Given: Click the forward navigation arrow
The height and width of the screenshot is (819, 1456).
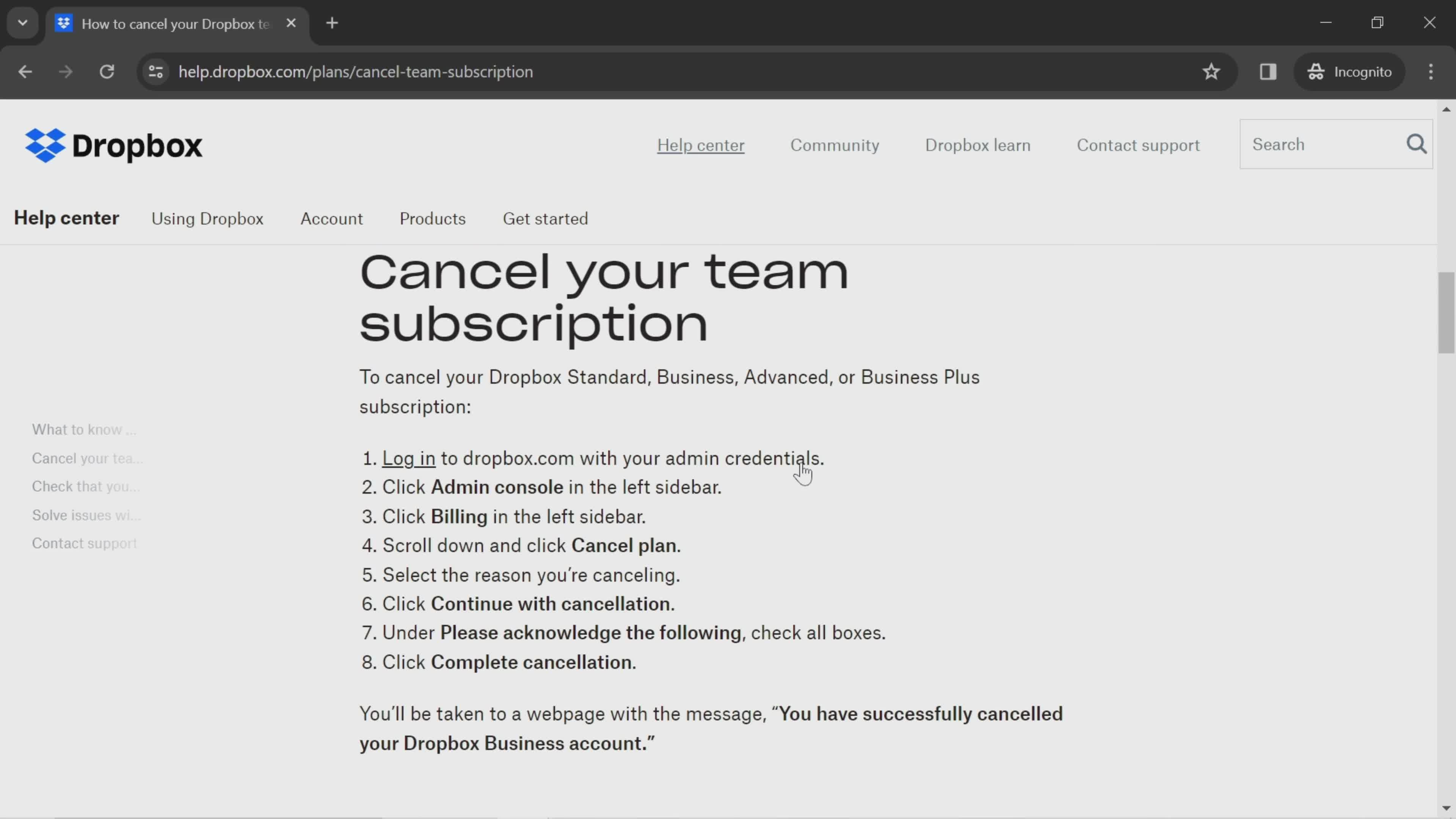Looking at the screenshot, I should point(66,72).
